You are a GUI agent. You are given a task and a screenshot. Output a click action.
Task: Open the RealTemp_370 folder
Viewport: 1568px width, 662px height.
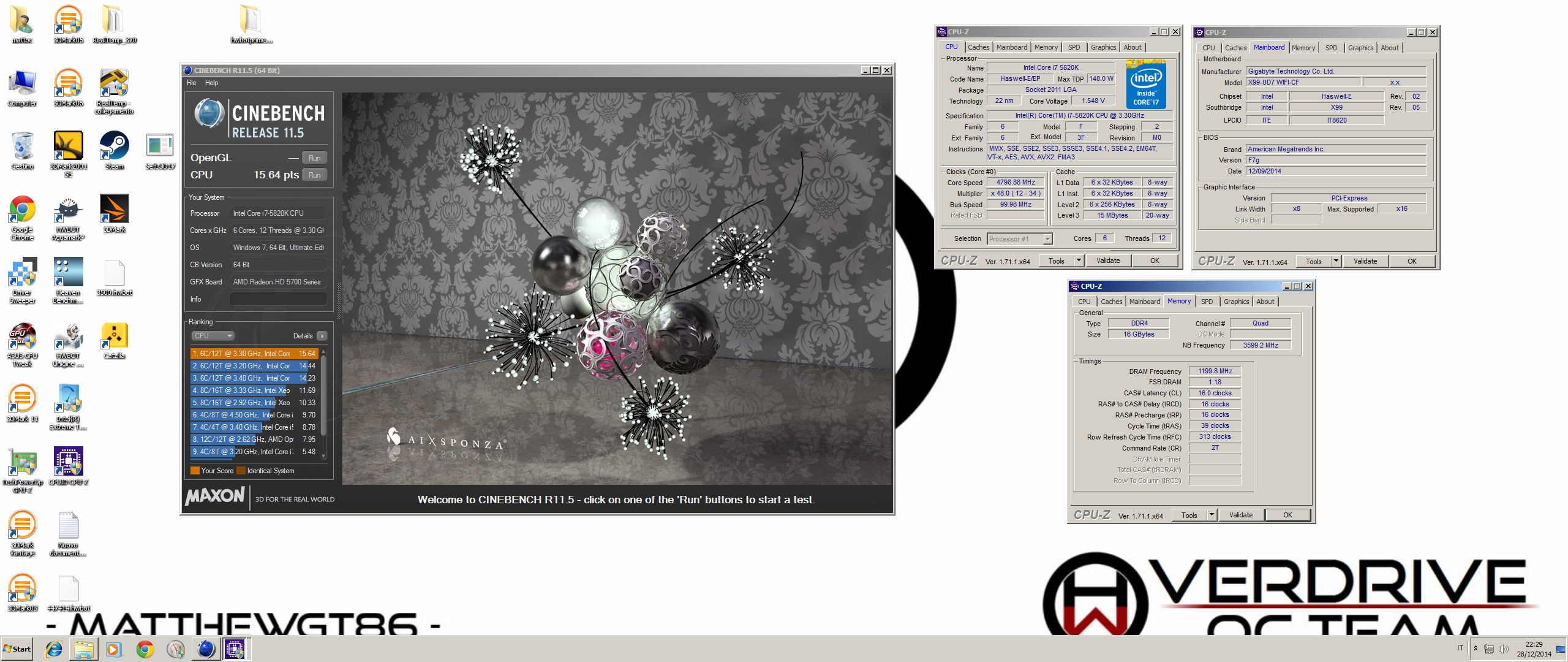pos(115,23)
